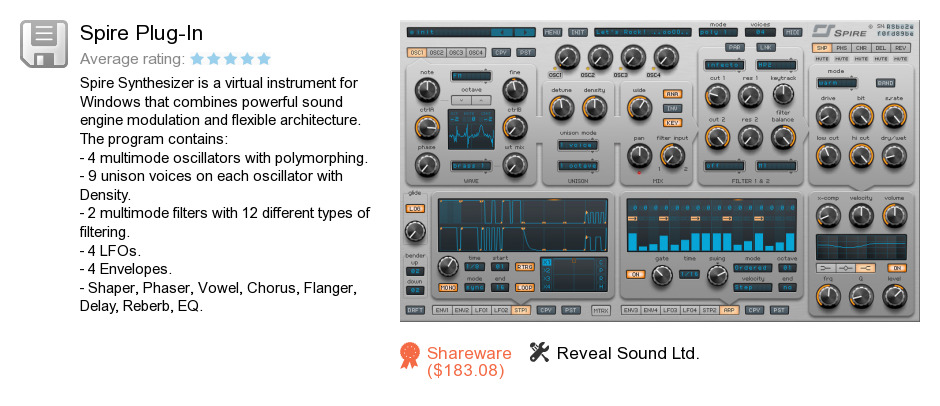Open the FM oscillator mode dropdown
Screen dimensions: 940x406
[471, 76]
